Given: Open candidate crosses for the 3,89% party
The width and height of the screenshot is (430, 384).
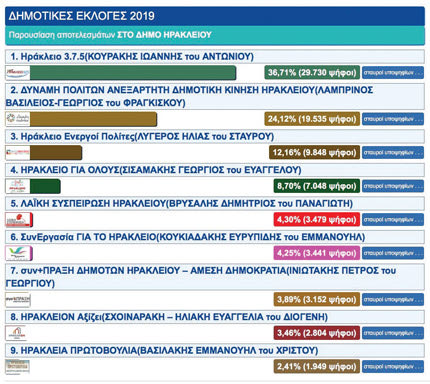Looking at the screenshot, I should 393,299.
